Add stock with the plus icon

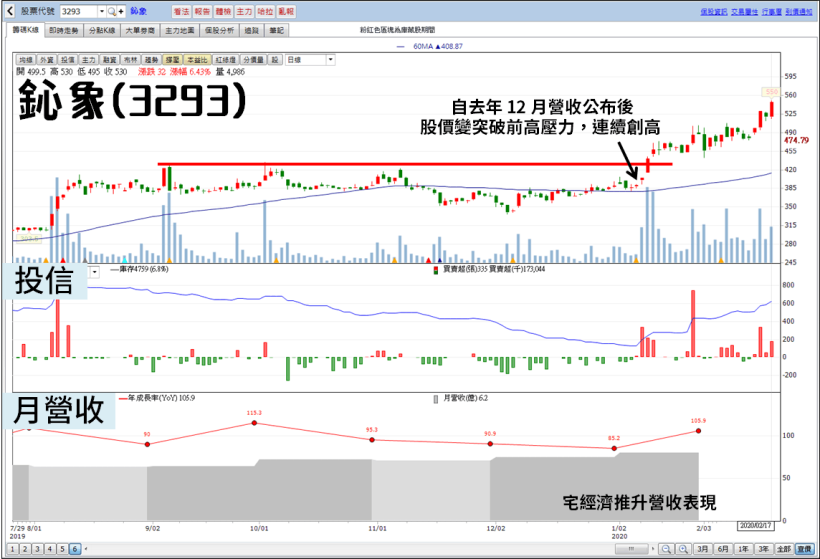[x=121, y=12]
